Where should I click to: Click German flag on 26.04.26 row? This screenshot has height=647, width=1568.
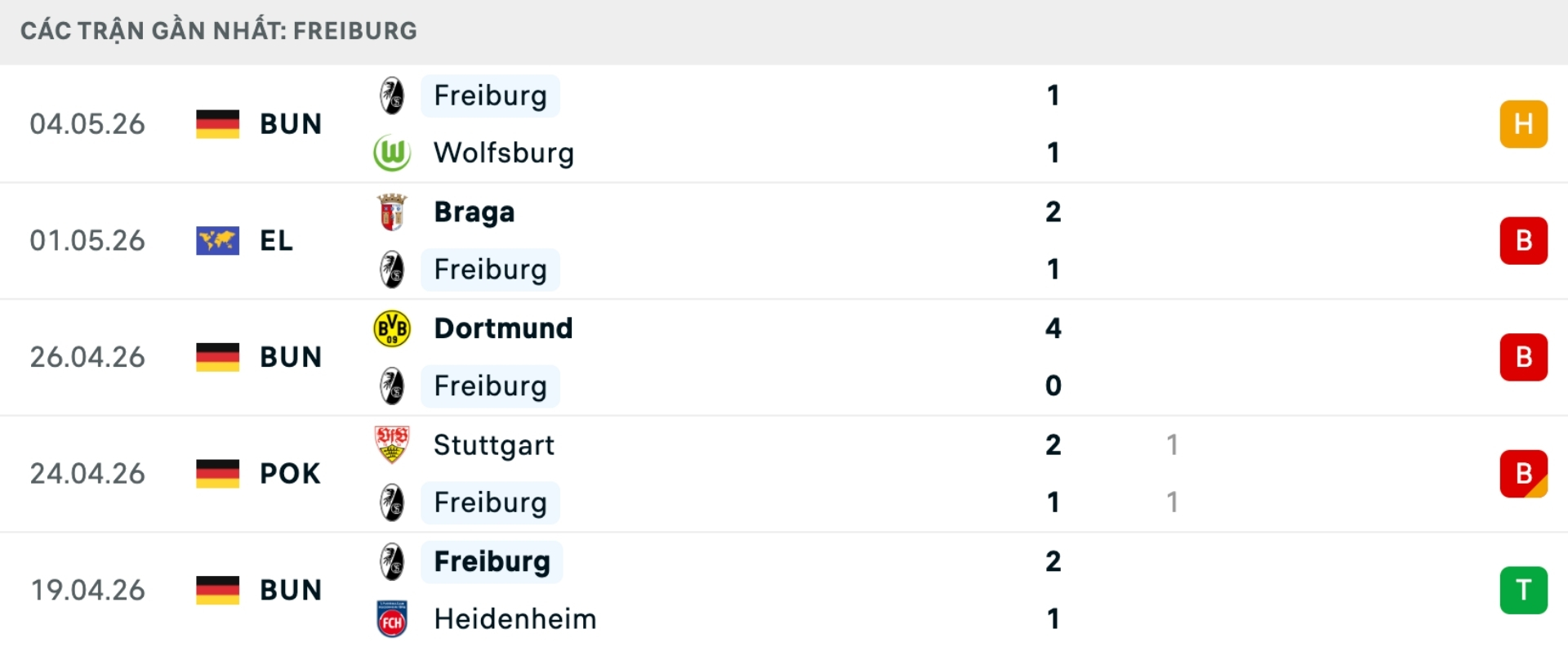point(217,357)
